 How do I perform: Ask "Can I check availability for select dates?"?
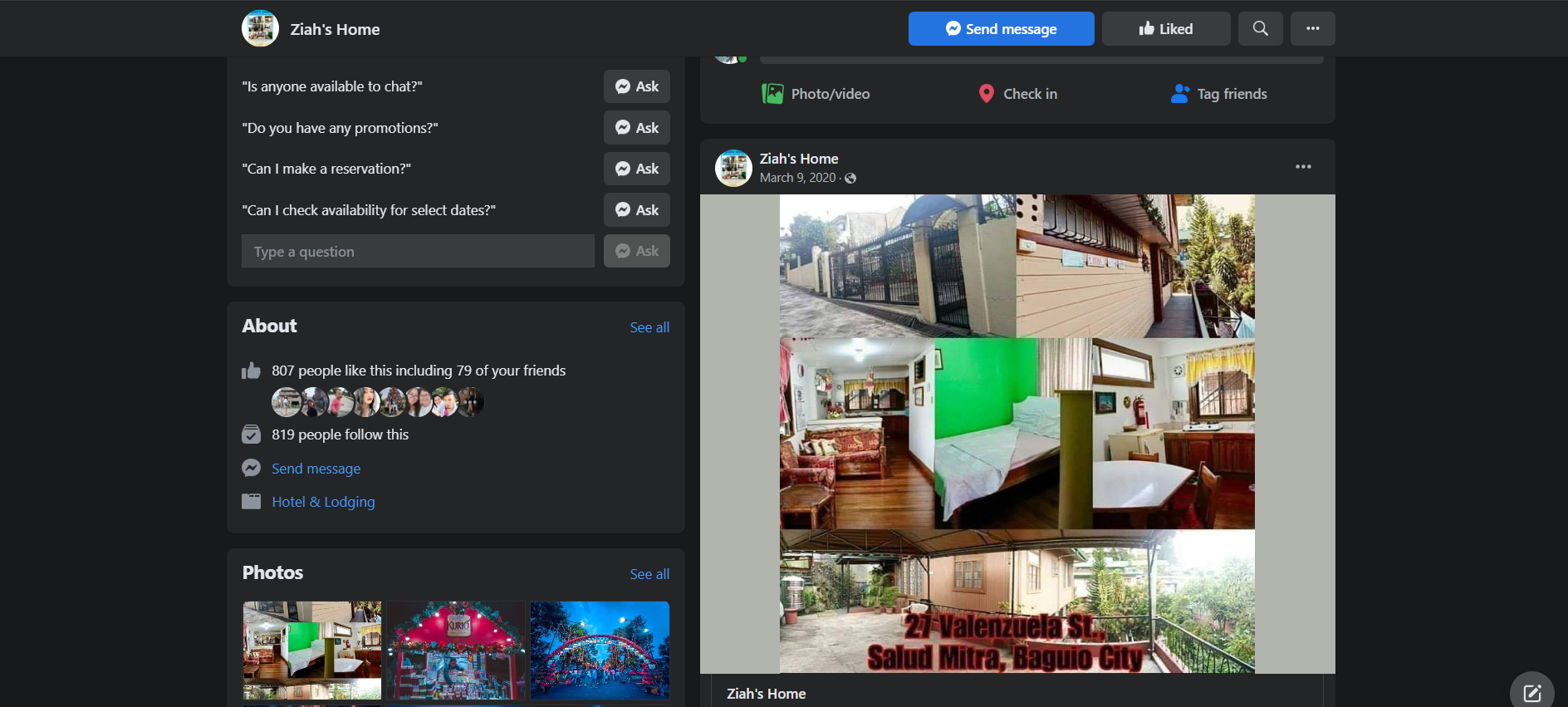pos(636,210)
